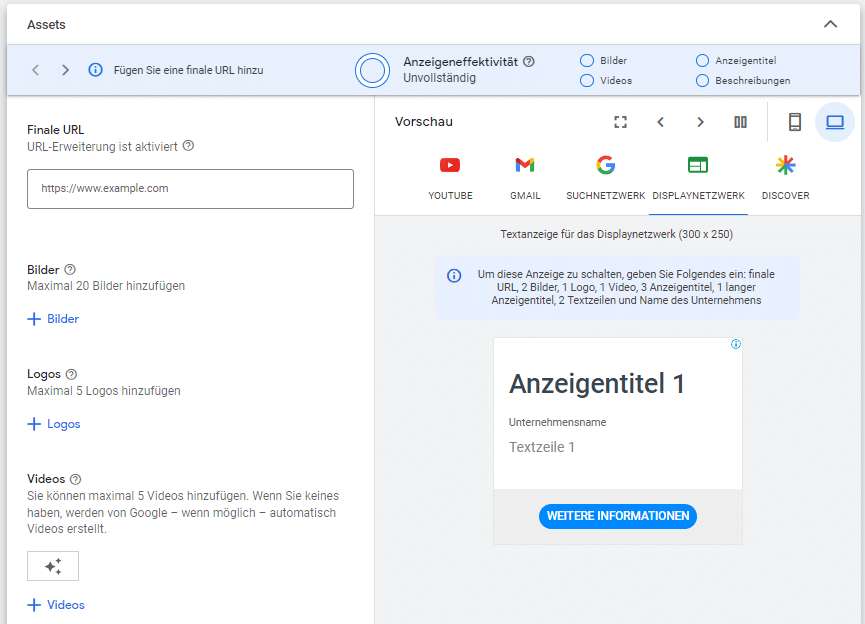This screenshot has width=865, height=624.
Task: Click info icon in preview requirements notice
Action: click(x=454, y=275)
